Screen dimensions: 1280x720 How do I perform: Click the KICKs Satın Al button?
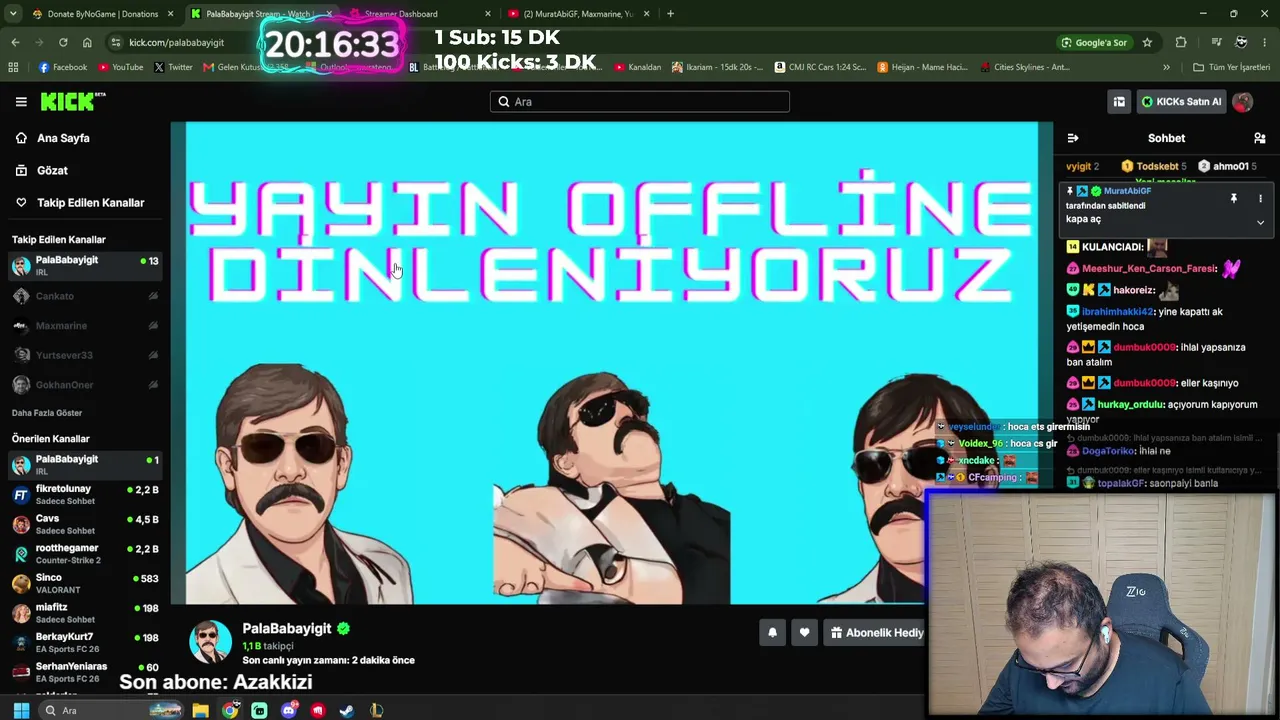tap(1181, 101)
